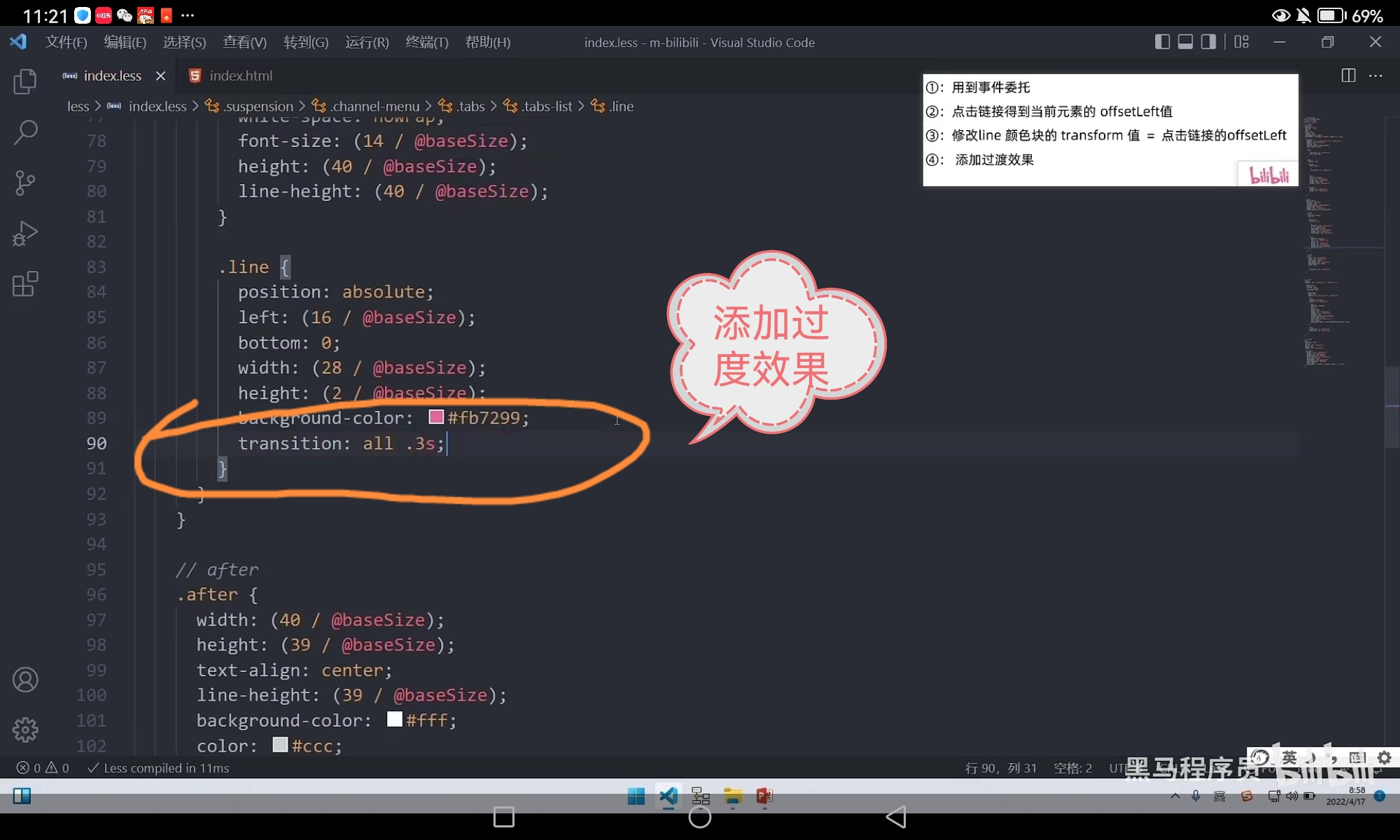Toggle the primary side bar visibility

1161,42
